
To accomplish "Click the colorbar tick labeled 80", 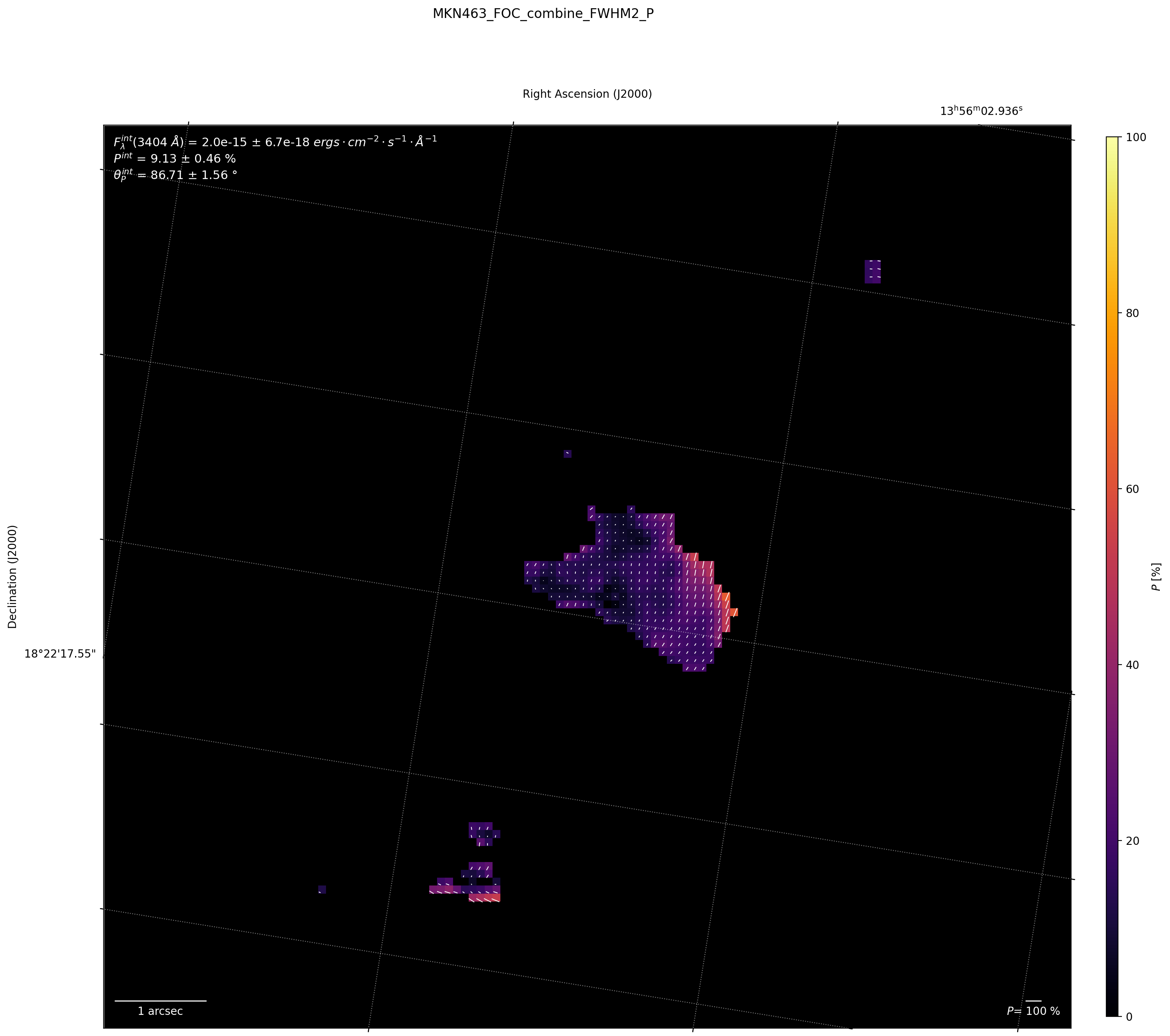I will [x=1132, y=313].
